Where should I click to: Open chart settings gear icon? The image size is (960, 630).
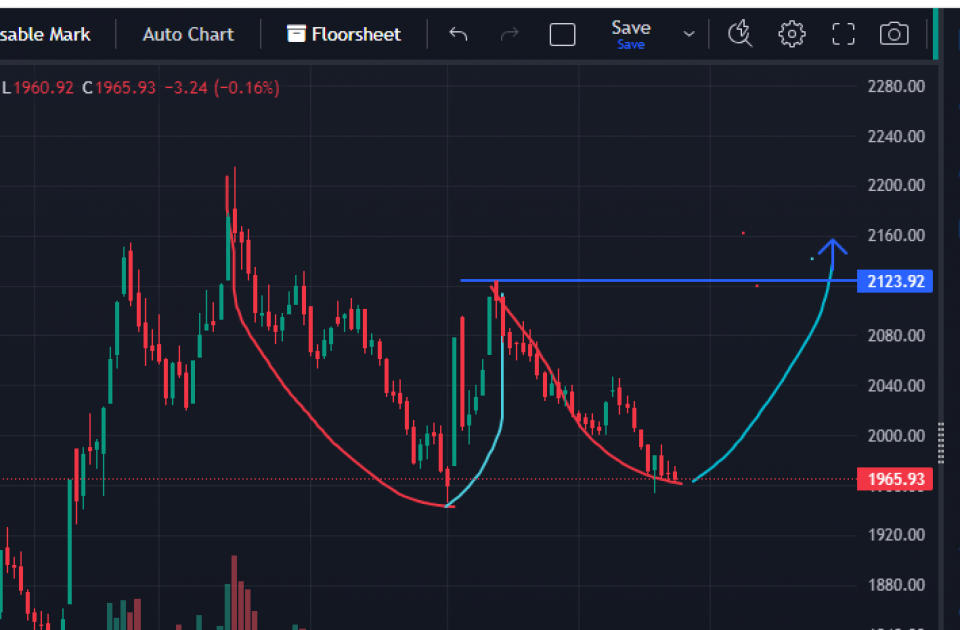(x=792, y=34)
